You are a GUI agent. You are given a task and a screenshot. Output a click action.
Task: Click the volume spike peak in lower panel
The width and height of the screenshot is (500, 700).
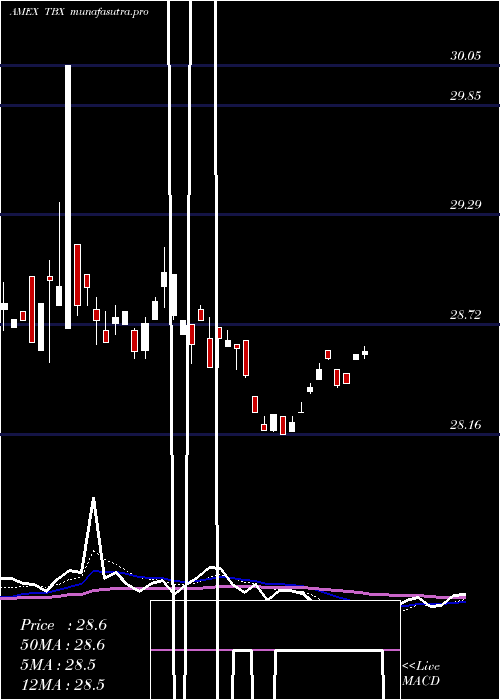[x=93, y=499]
